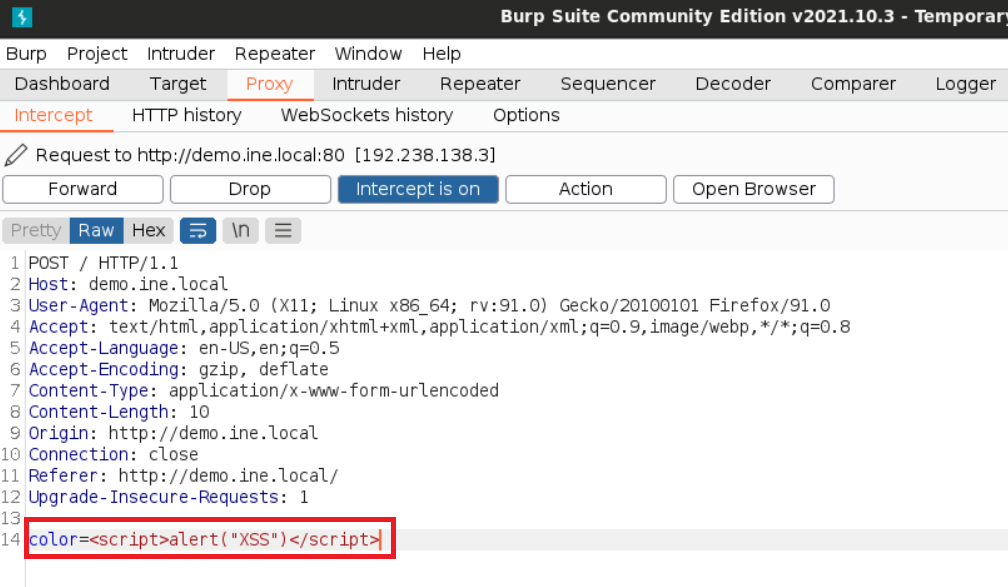Open the Action dropdown button
Viewport: 1008px width, 587px height.
(x=586, y=189)
